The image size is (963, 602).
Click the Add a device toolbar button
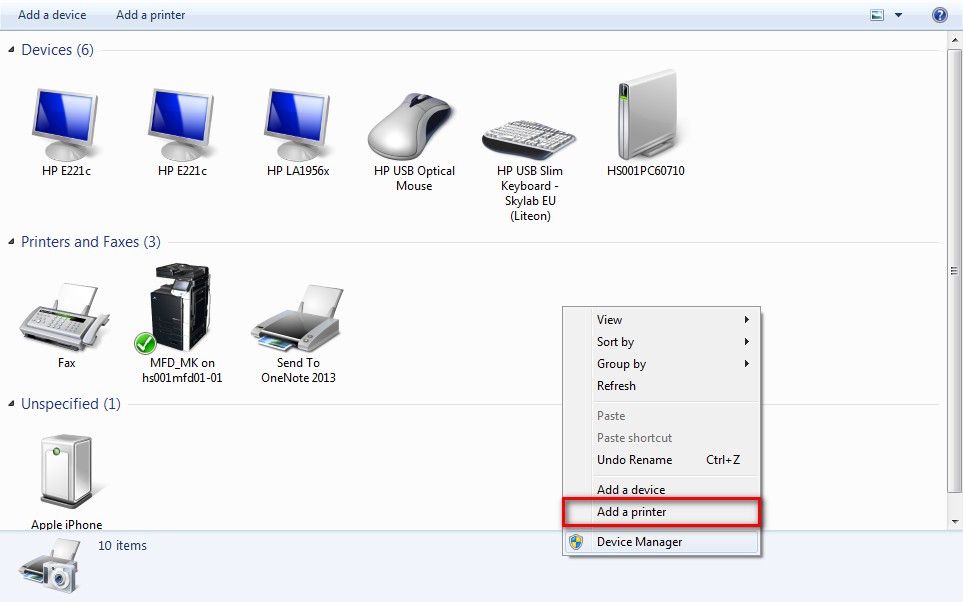[x=51, y=15]
